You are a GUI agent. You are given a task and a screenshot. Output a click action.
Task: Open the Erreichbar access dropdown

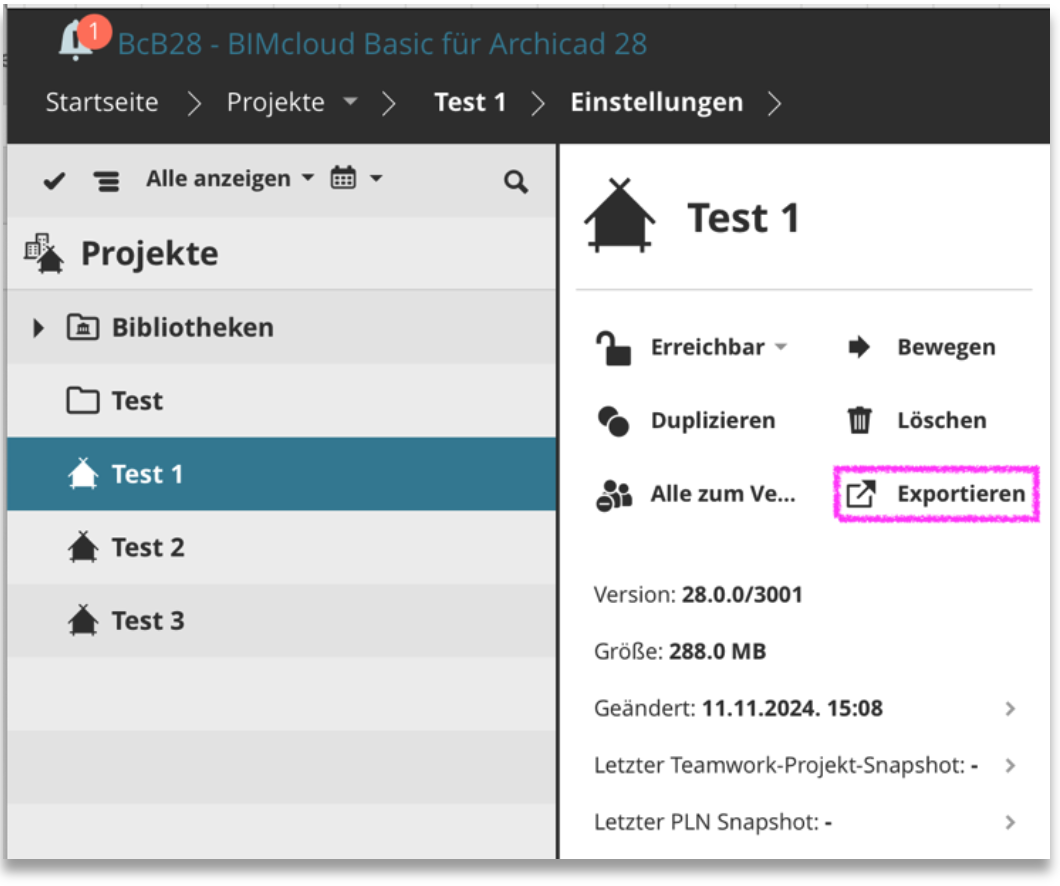[719, 347]
